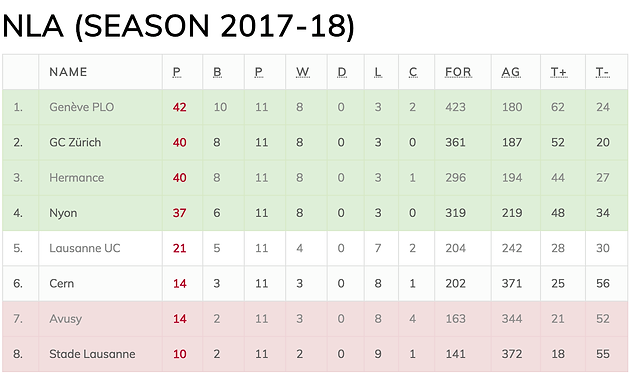The width and height of the screenshot is (630, 373).
Task: Click the NAME column header
Action: point(68,72)
